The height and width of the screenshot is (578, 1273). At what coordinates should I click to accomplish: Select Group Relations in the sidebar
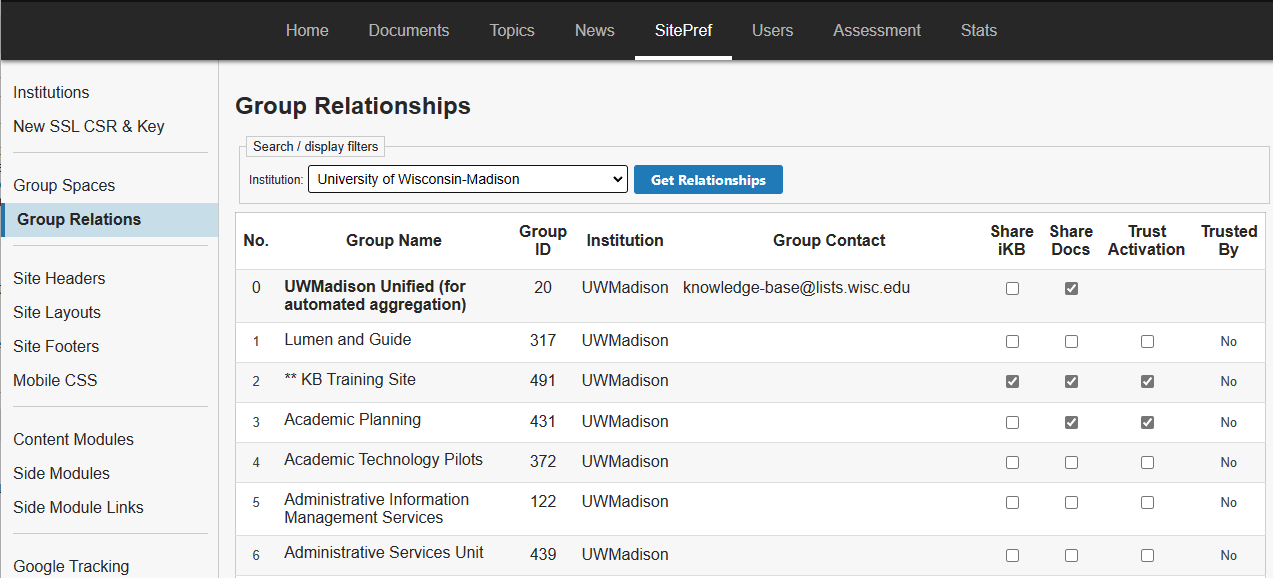pyautogui.click(x=110, y=220)
